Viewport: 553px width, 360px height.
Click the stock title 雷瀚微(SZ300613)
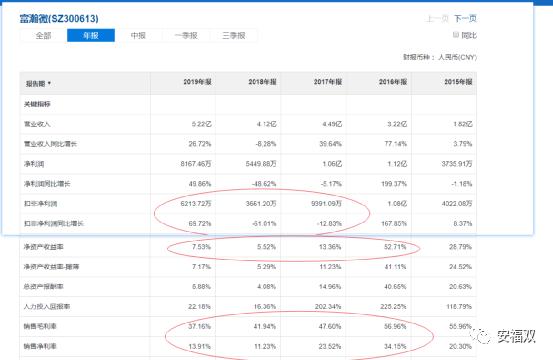coord(59,19)
